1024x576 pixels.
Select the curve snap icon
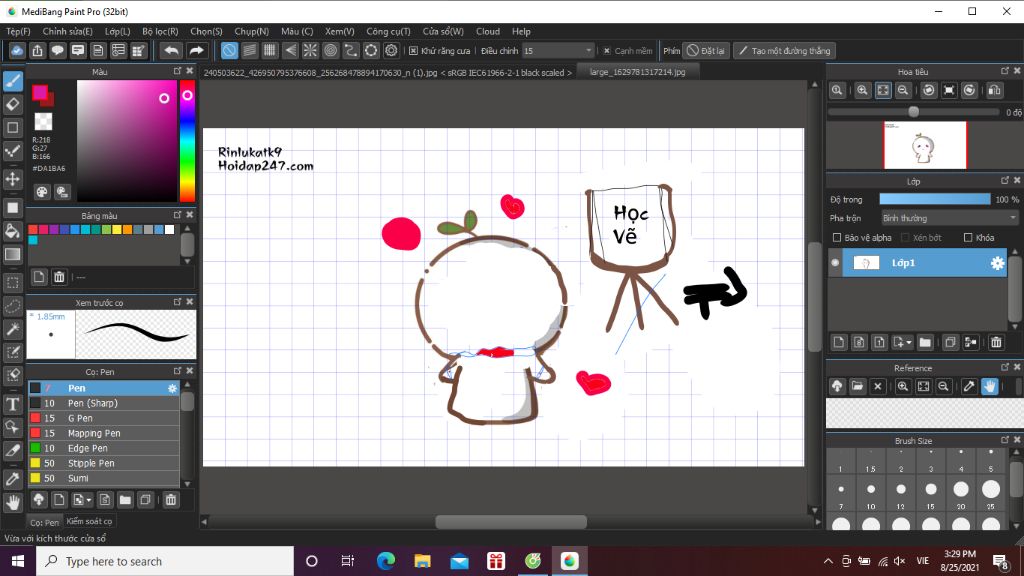point(351,50)
